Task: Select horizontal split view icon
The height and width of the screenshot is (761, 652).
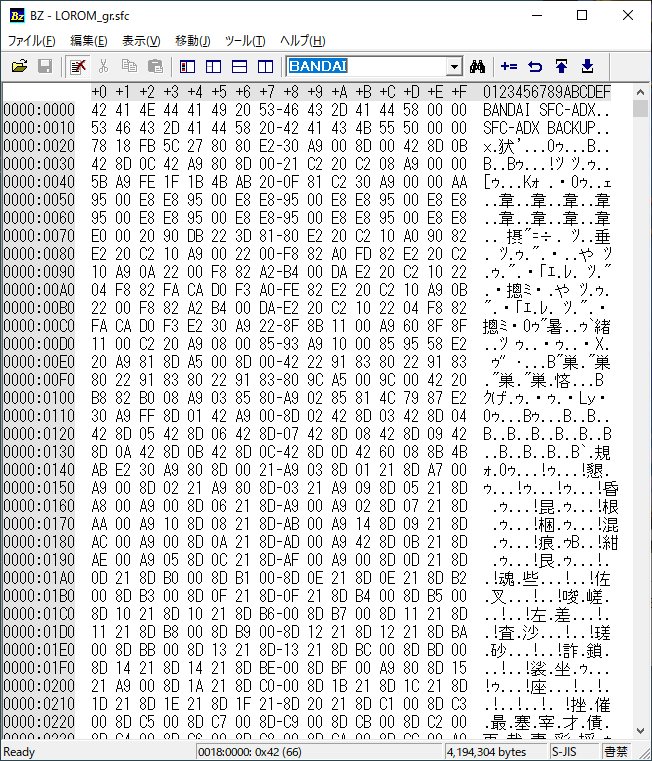Action: point(239,66)
